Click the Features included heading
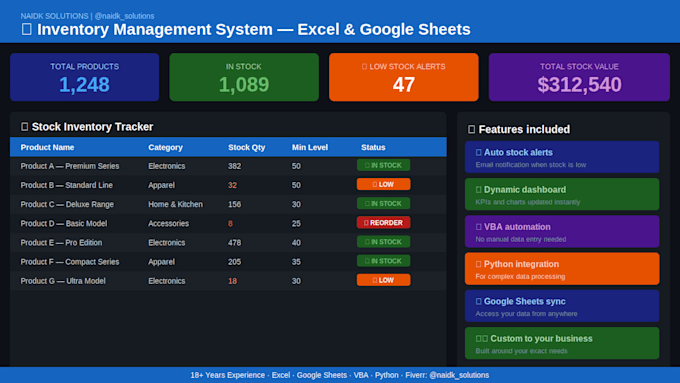Image resolution: width=680 pixels, height=383 pixels. point(519,129)
